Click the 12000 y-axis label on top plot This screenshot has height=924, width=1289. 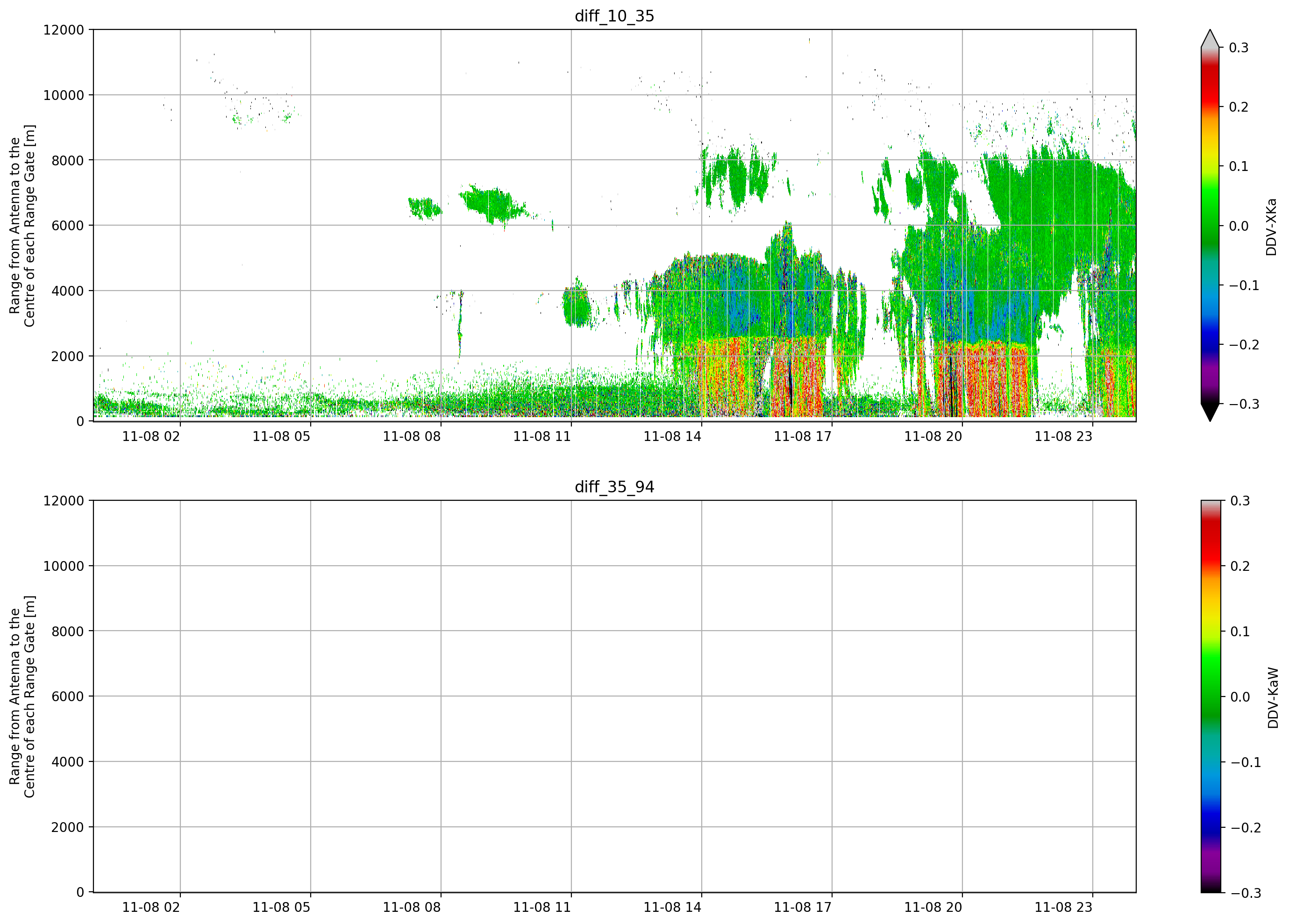pos(64,29)
